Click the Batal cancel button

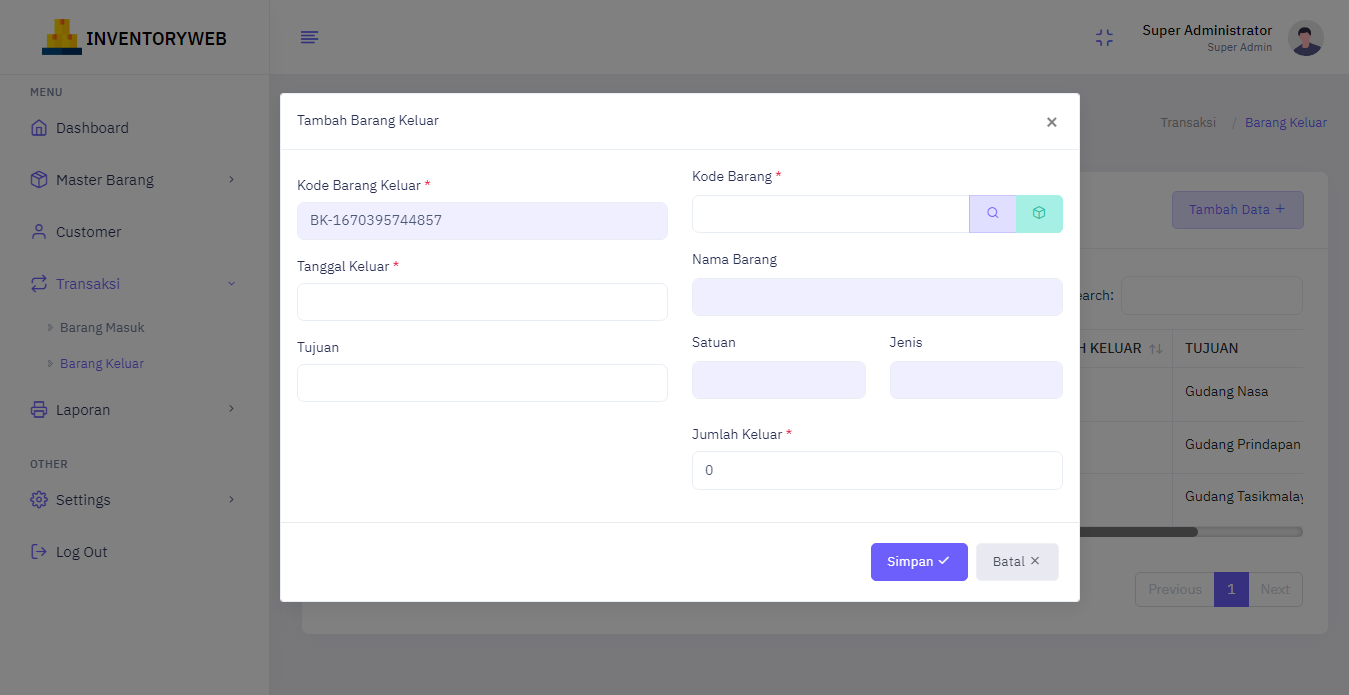(1017, 562)
